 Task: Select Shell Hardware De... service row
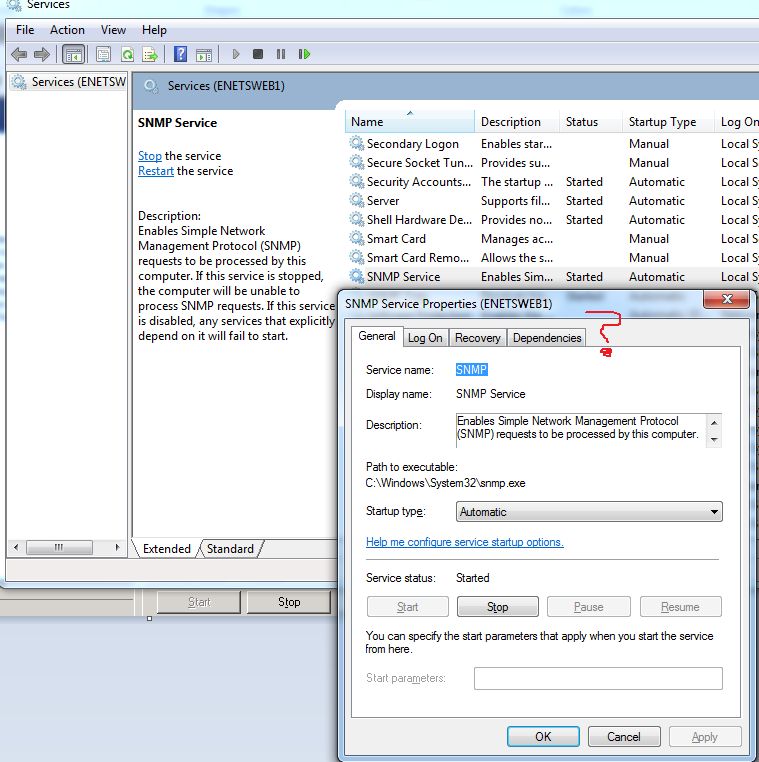(x=553, y=220)
